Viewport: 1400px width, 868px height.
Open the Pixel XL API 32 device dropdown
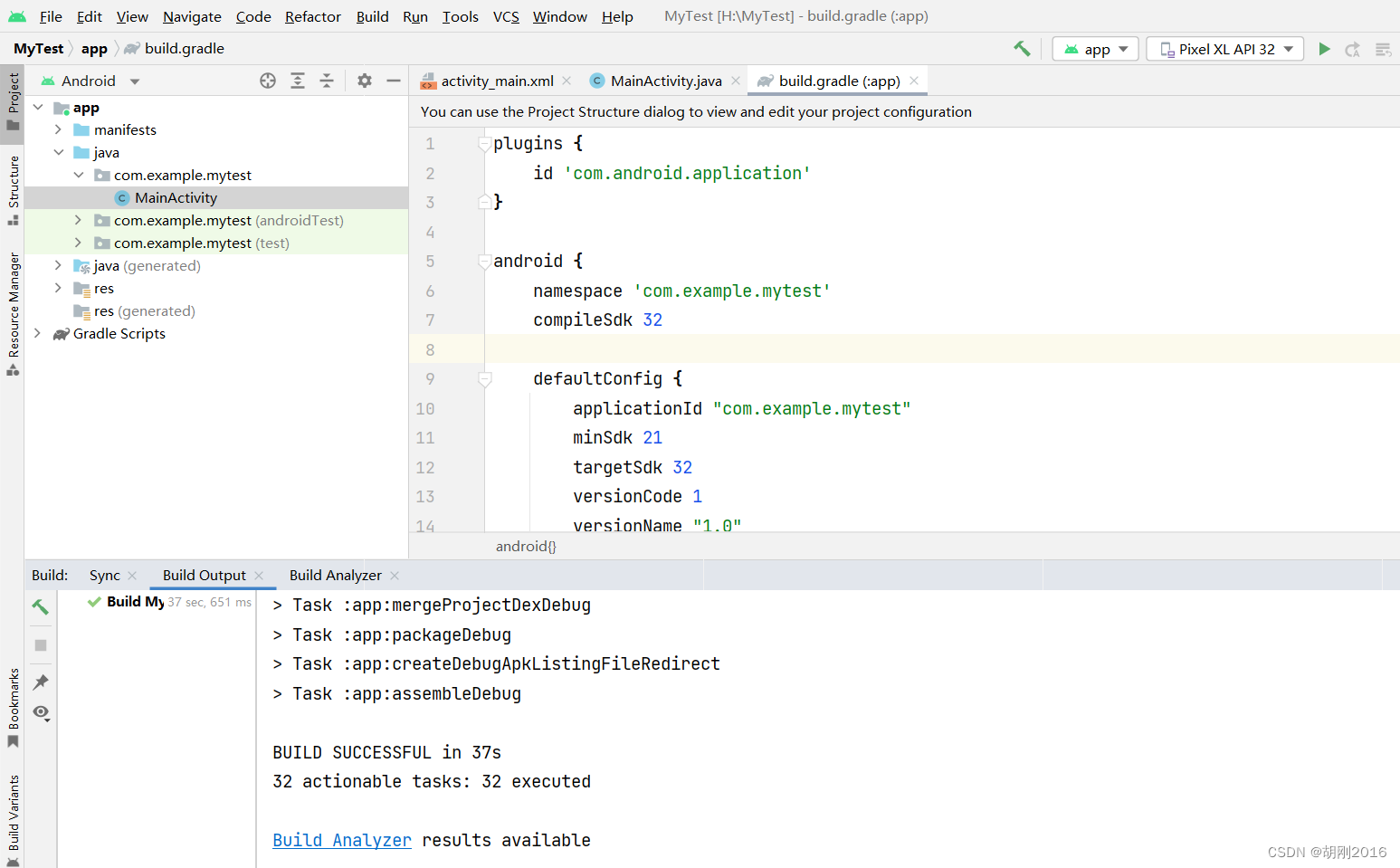tap(1224, 49)
